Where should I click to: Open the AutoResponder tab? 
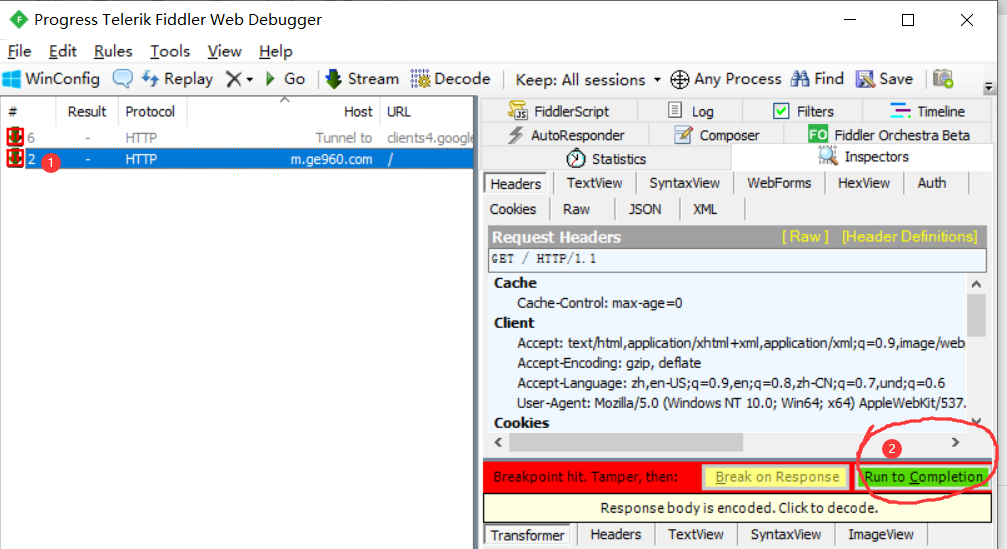566,135
